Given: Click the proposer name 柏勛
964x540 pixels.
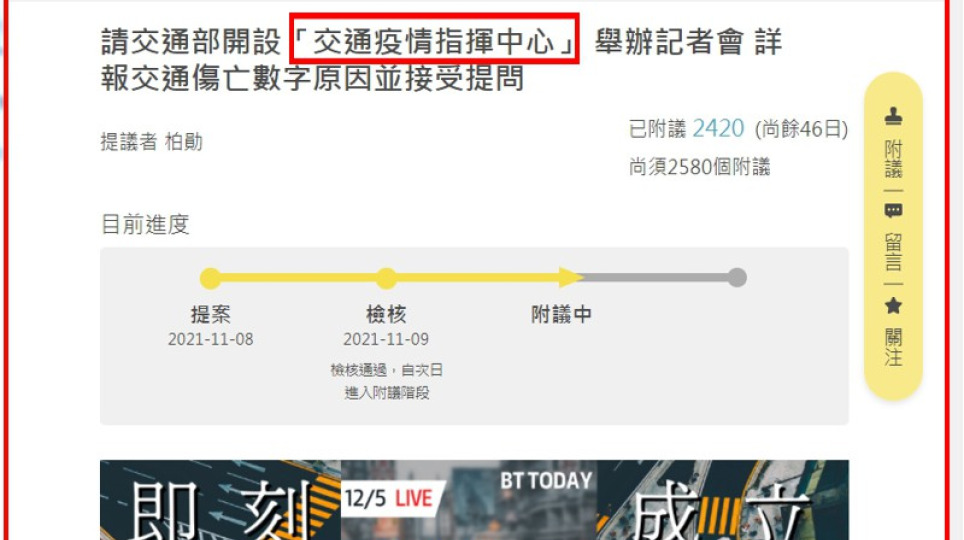Looking at the screenshot, I should 184,142.
